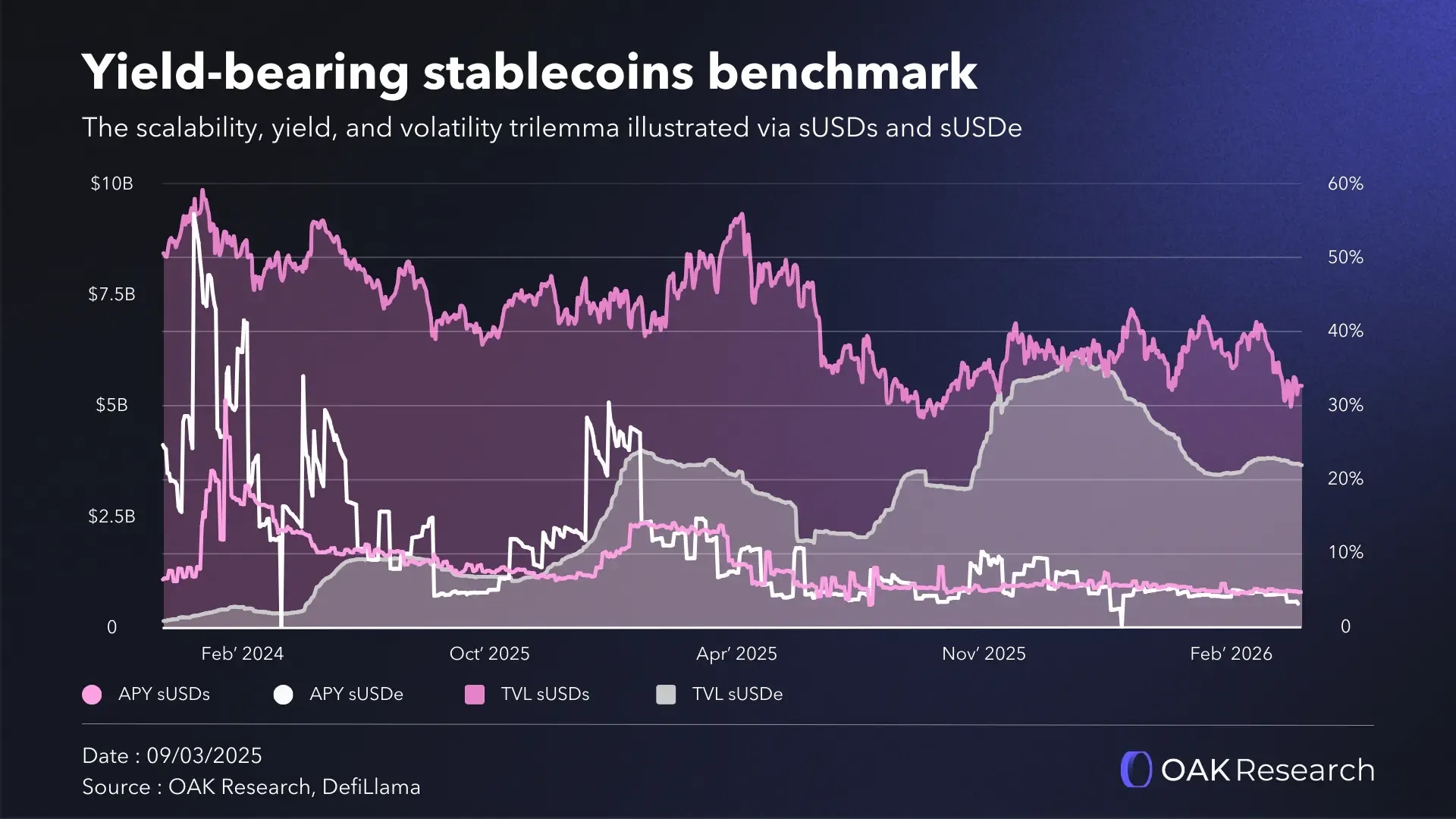Toggle the TVL sUSDs legend label
Viewport: 1456px width, 819px height.
[545, 694]
